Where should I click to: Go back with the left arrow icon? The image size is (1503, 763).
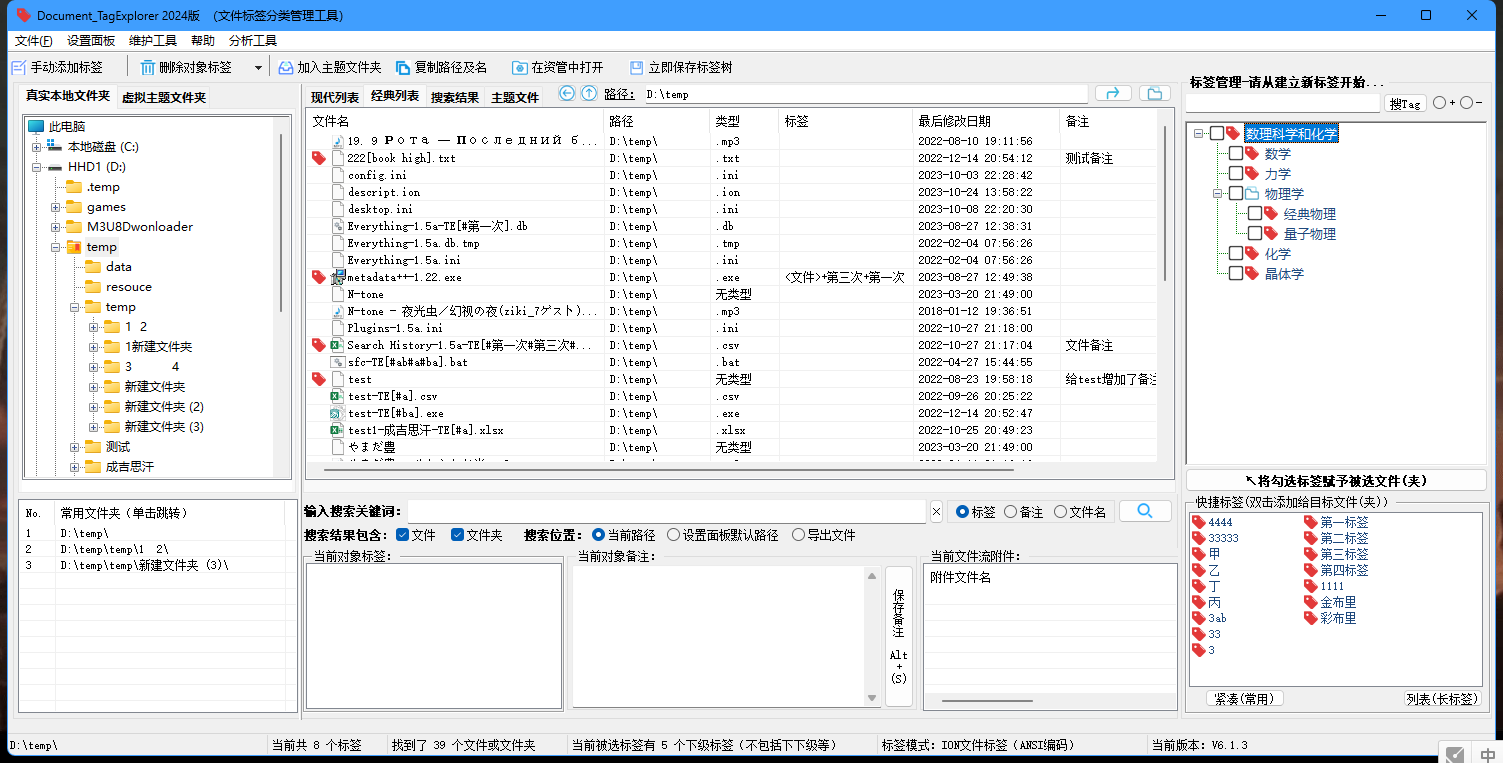point(567,94)
